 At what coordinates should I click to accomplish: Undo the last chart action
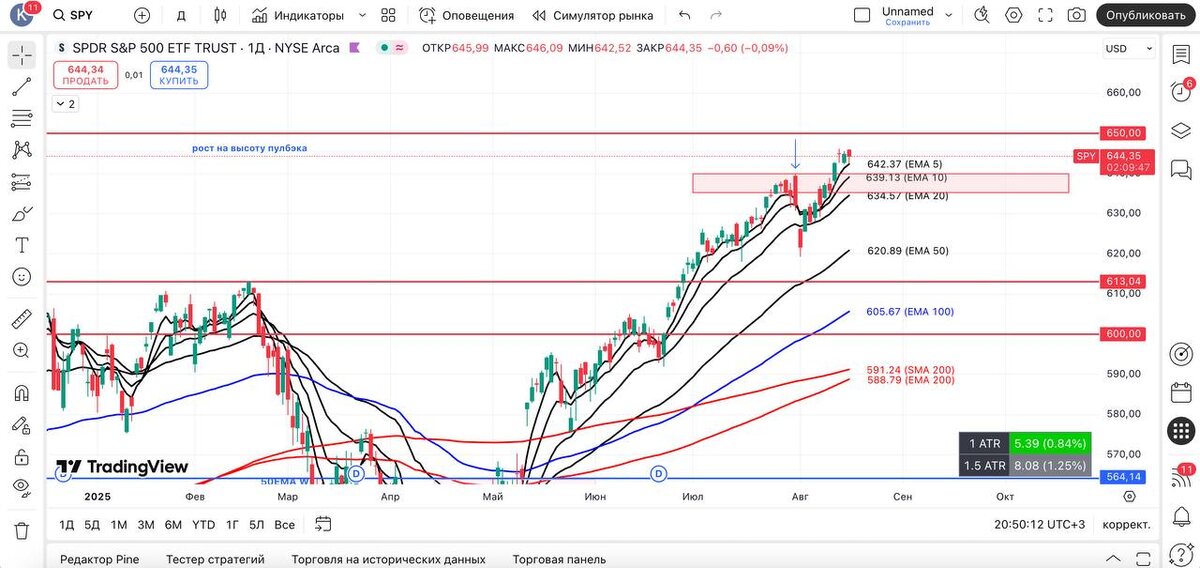point(684,15)
